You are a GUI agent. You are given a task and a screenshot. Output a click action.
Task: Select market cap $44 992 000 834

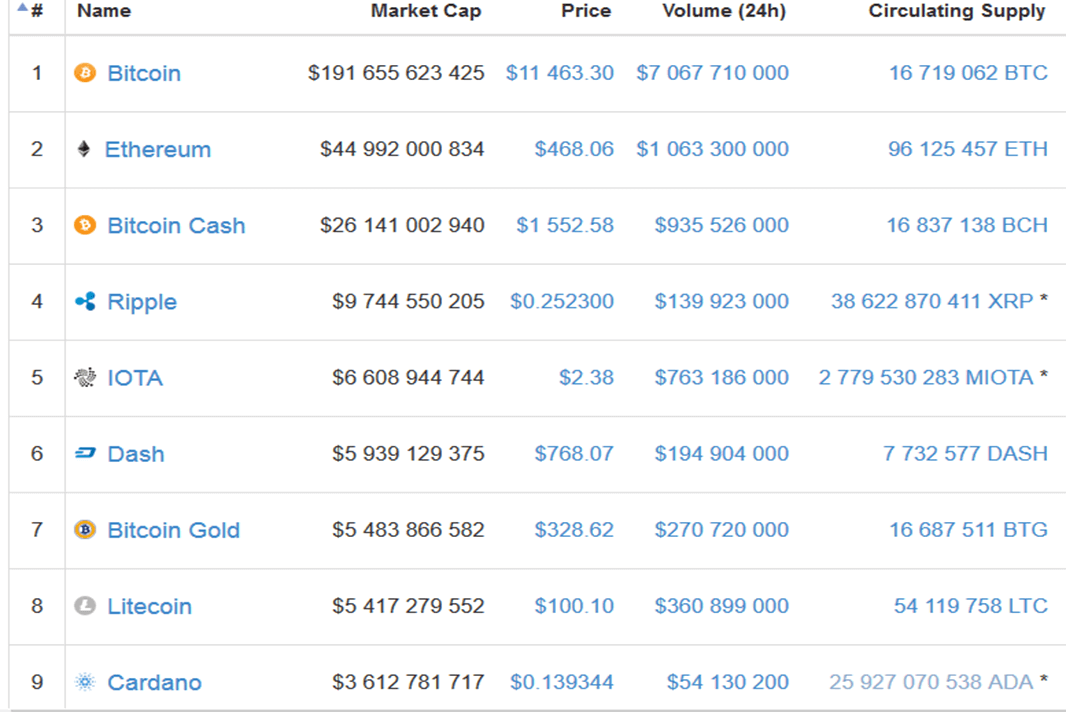pyautogui.click(x=402, y=149)
